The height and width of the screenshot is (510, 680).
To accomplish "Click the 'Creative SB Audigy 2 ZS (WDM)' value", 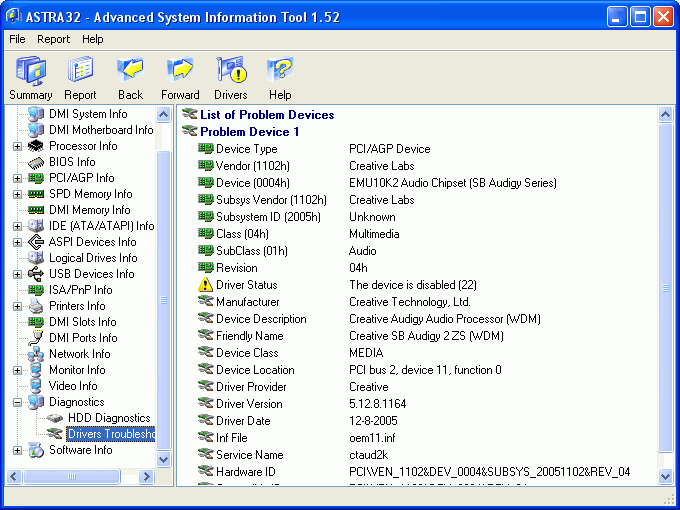I will click(426, 336).
